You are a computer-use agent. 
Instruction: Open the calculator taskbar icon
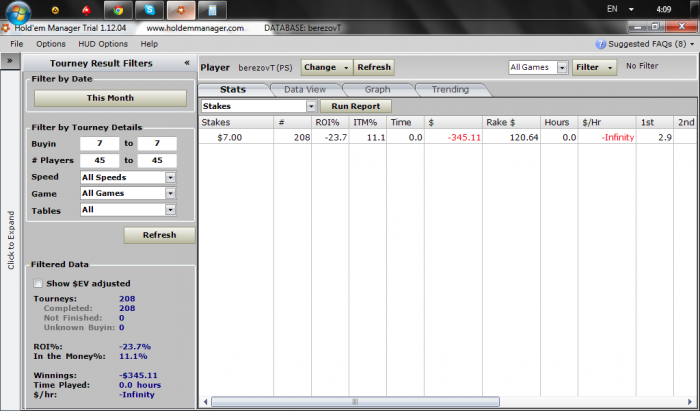tap(212, 10)
